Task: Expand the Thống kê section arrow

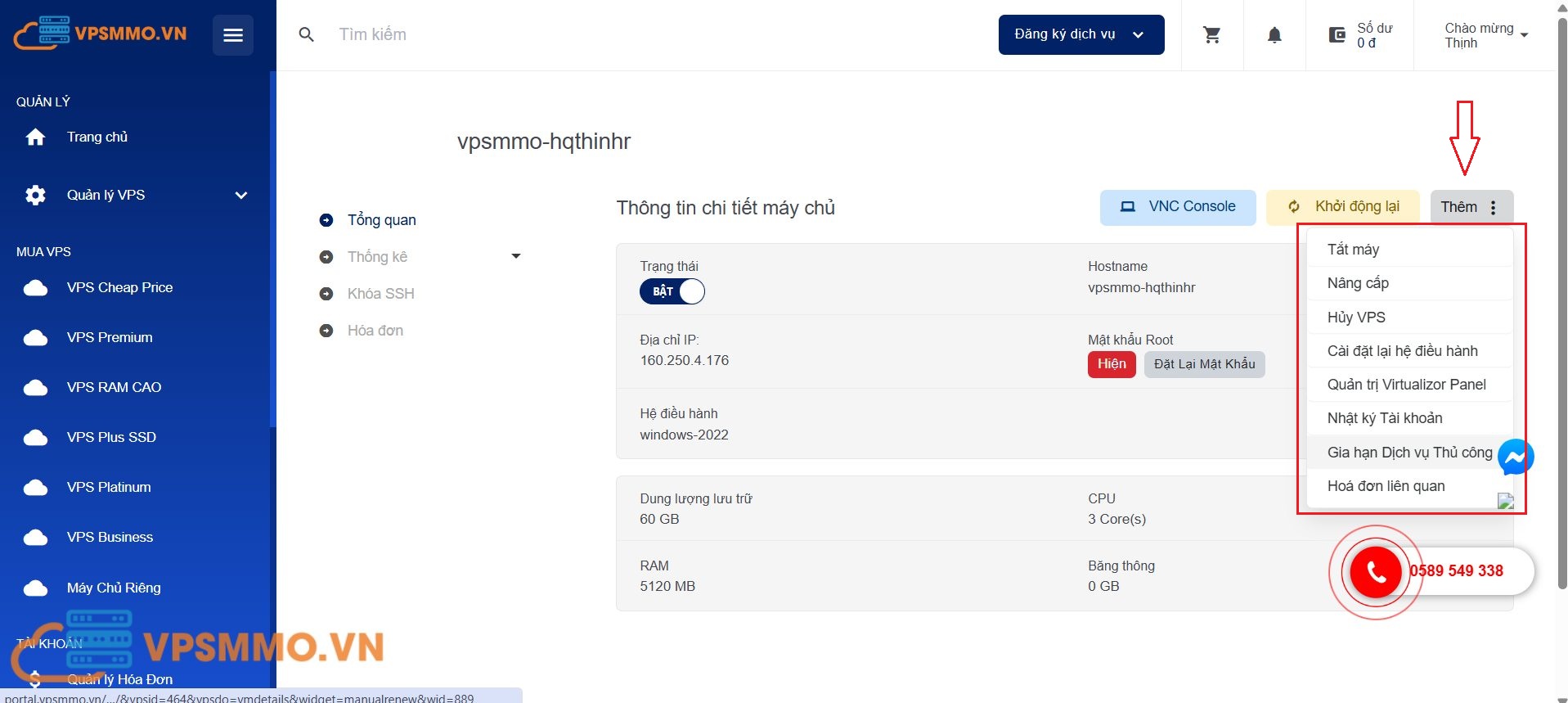Action: 515,256
